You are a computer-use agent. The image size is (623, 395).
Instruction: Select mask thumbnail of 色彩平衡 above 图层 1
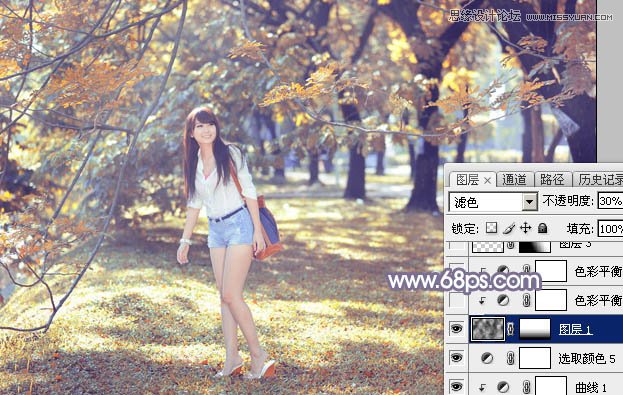pyautogui.click(x=551, y=300)
